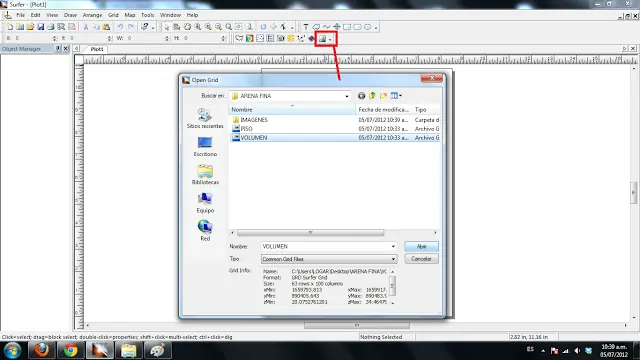Select the Polygon drawing tool
This screenshot has height=360, width=640.
pos(316,27)
